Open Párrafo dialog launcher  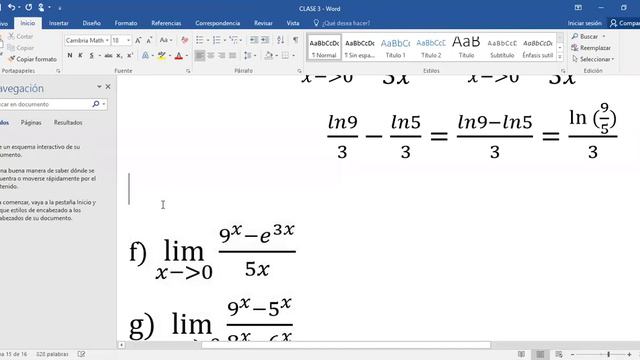[x=299, y=71]
